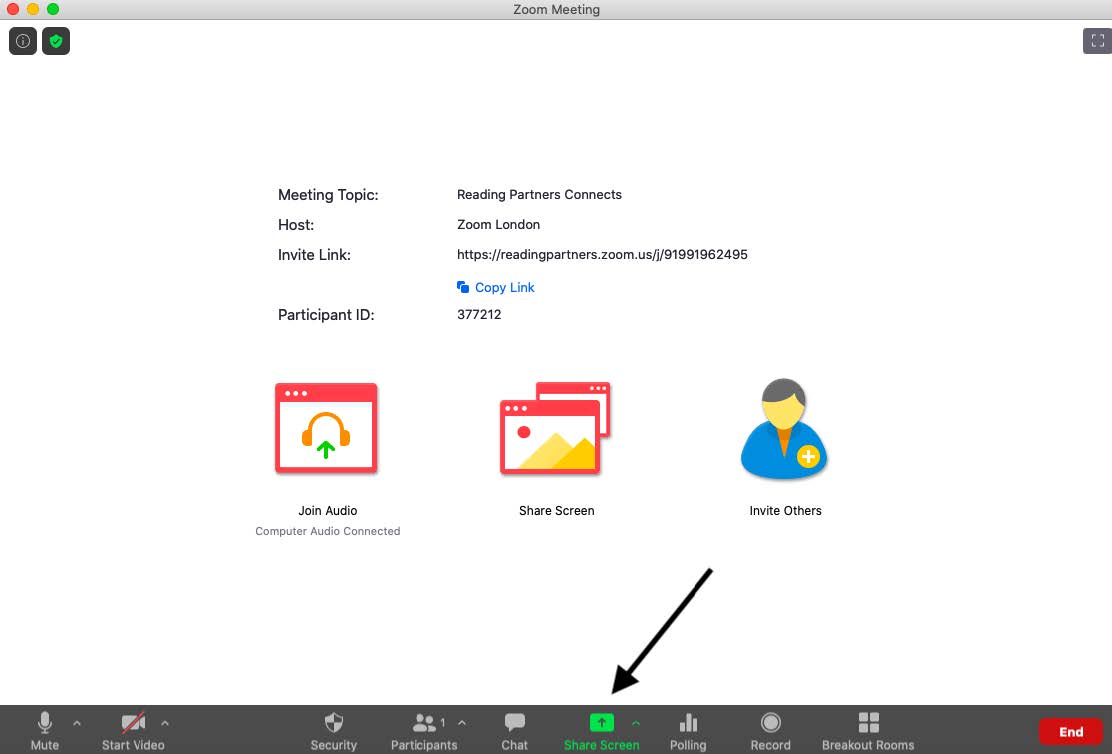Viewport: 1112px width, 754px height.
Task: Open the Security menu
Action: click(333, 731)
